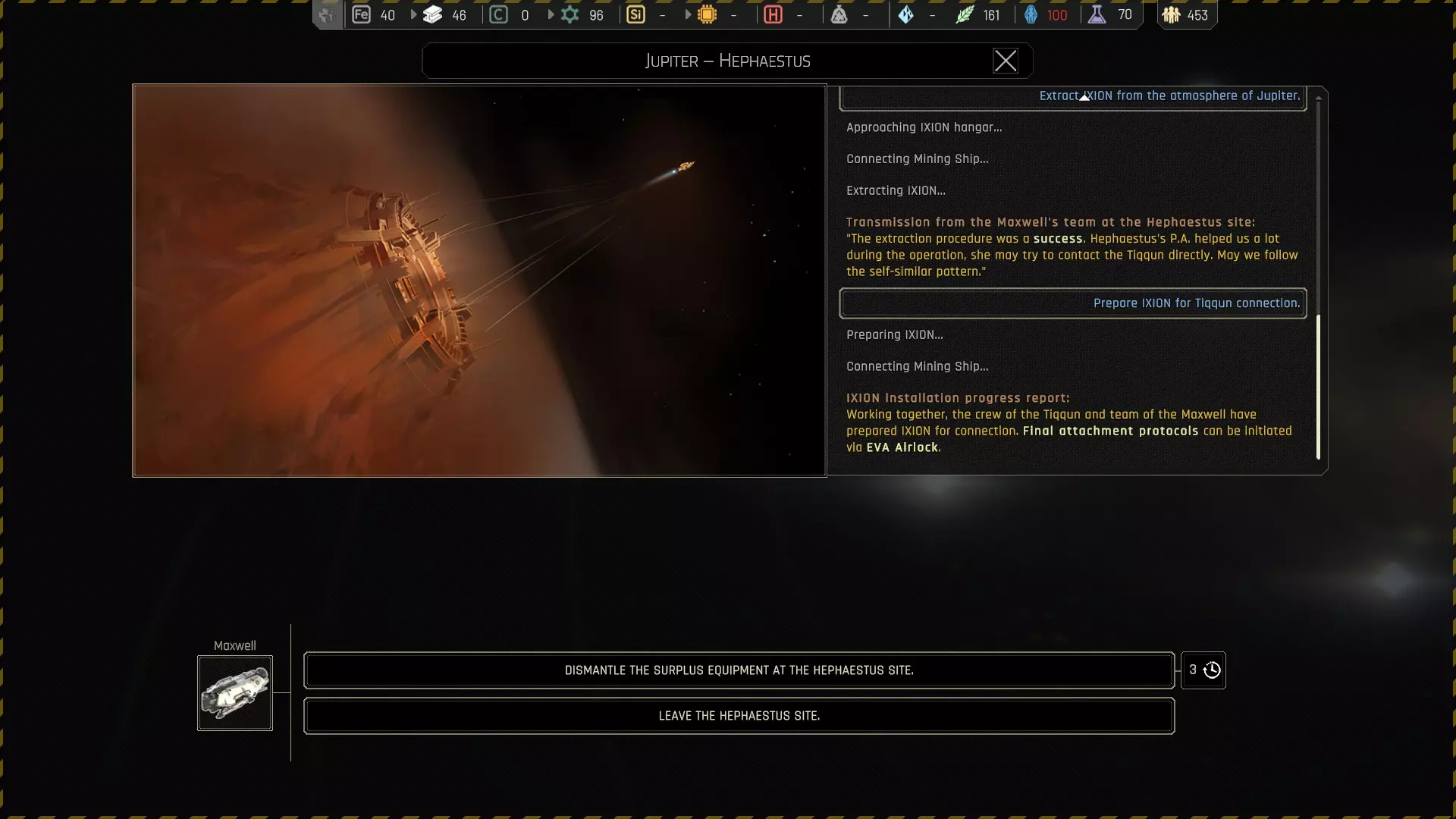
Task: Click the event log scrollbar
Action: [1318, 387]
